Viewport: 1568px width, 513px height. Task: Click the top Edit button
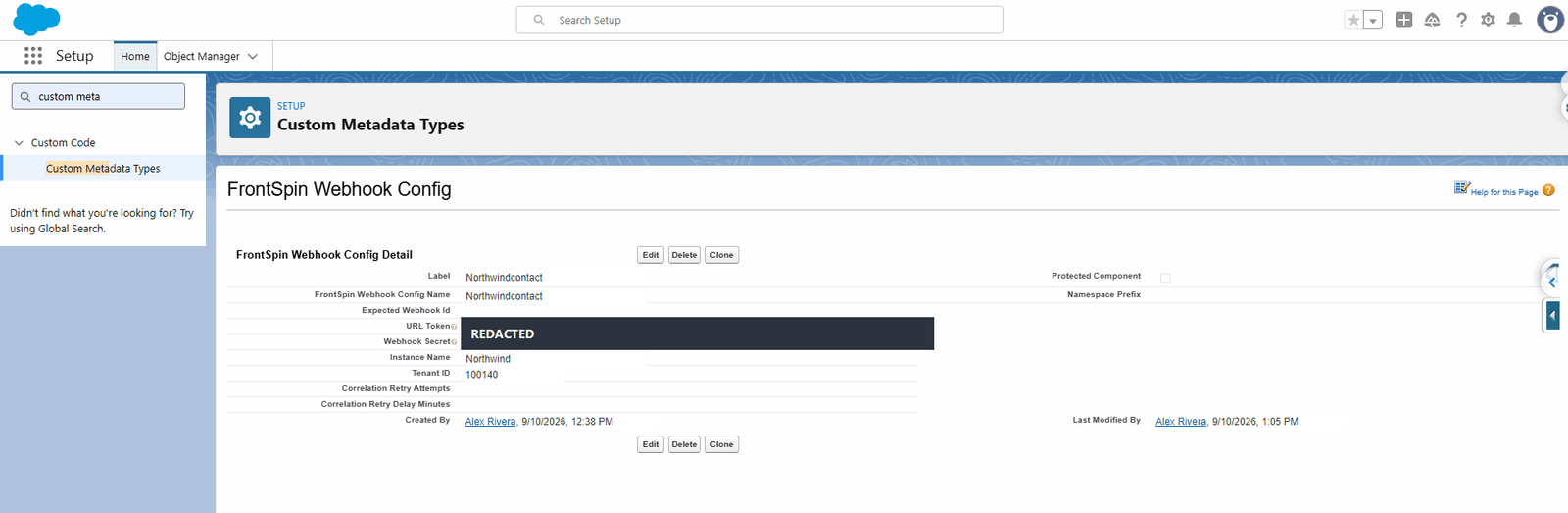pyautogui.click(x=651, y=255)
